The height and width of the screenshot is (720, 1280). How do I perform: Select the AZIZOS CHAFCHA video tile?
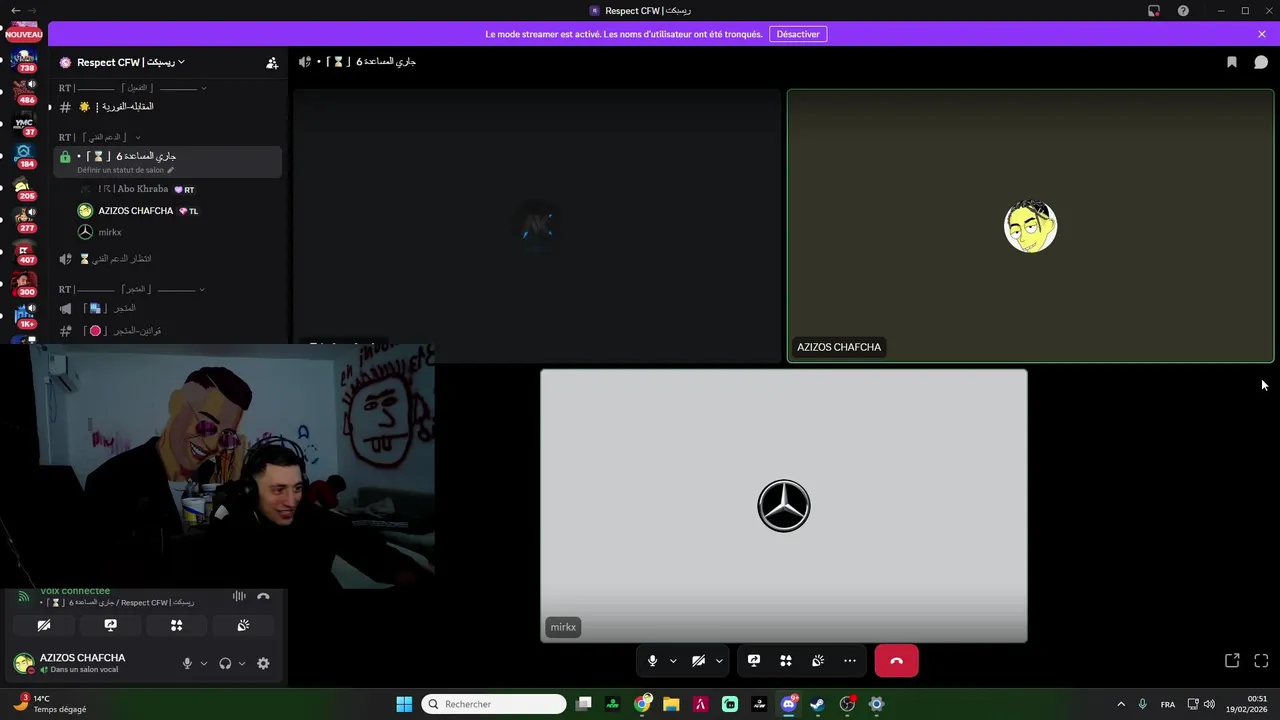click(x=1030, y=226)
